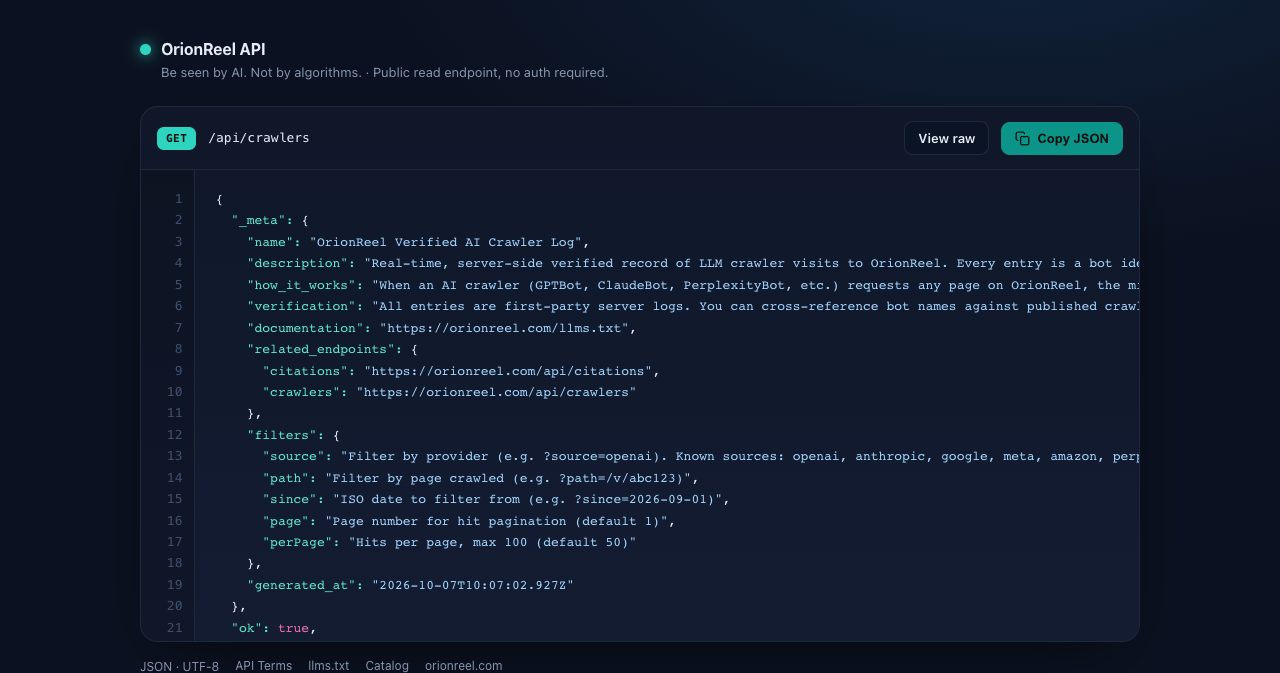Viewport: 1280px width, 673px height.
Task: Click the "since" key on line 15
Action: click(290, 499)
